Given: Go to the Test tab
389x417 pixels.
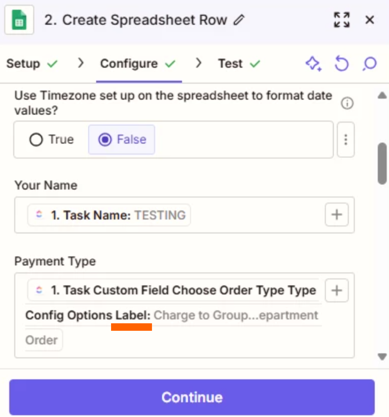Looking at the screenshot, I should [239, 63].
